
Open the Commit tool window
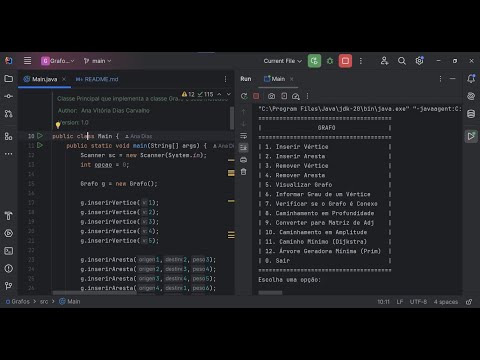point(9,96)
